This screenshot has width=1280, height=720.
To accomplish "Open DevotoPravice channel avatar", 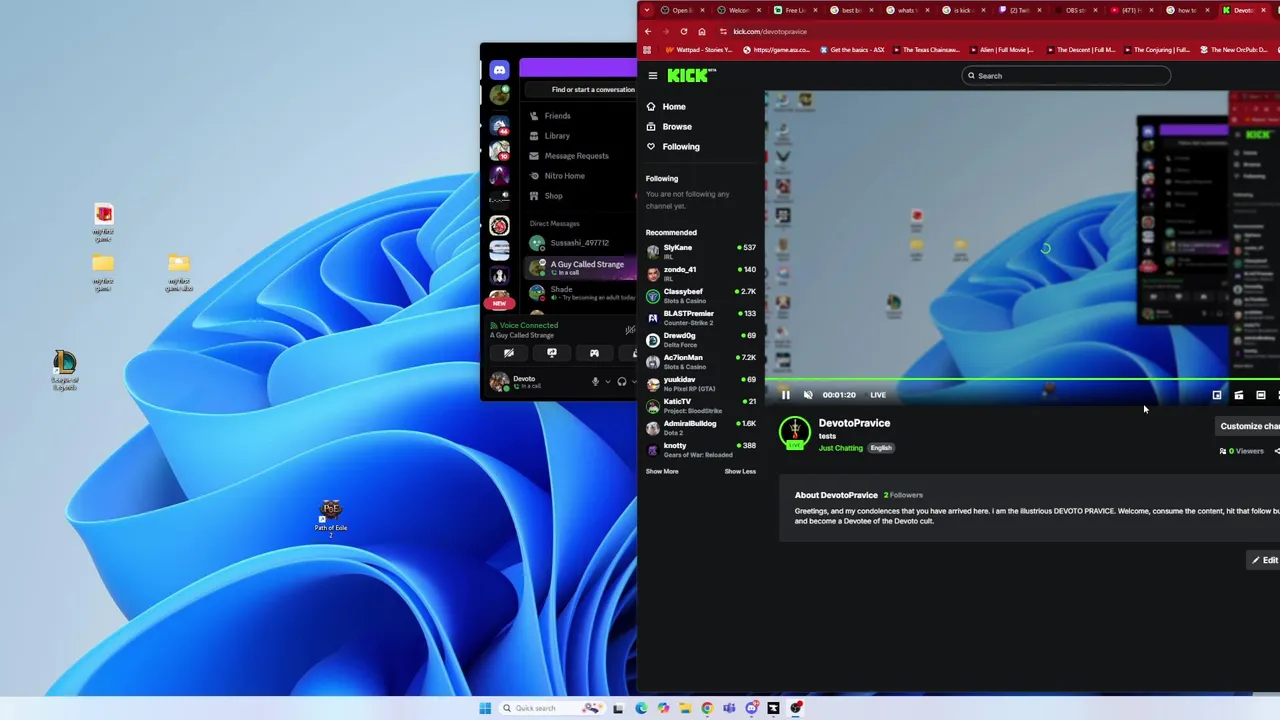I will (795, 433).
